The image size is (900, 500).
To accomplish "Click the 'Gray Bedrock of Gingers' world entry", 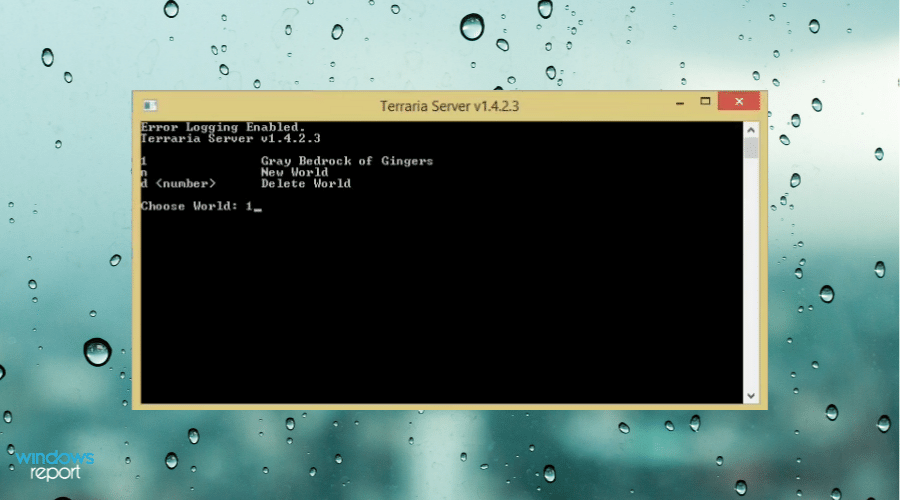I will (347, 161).
